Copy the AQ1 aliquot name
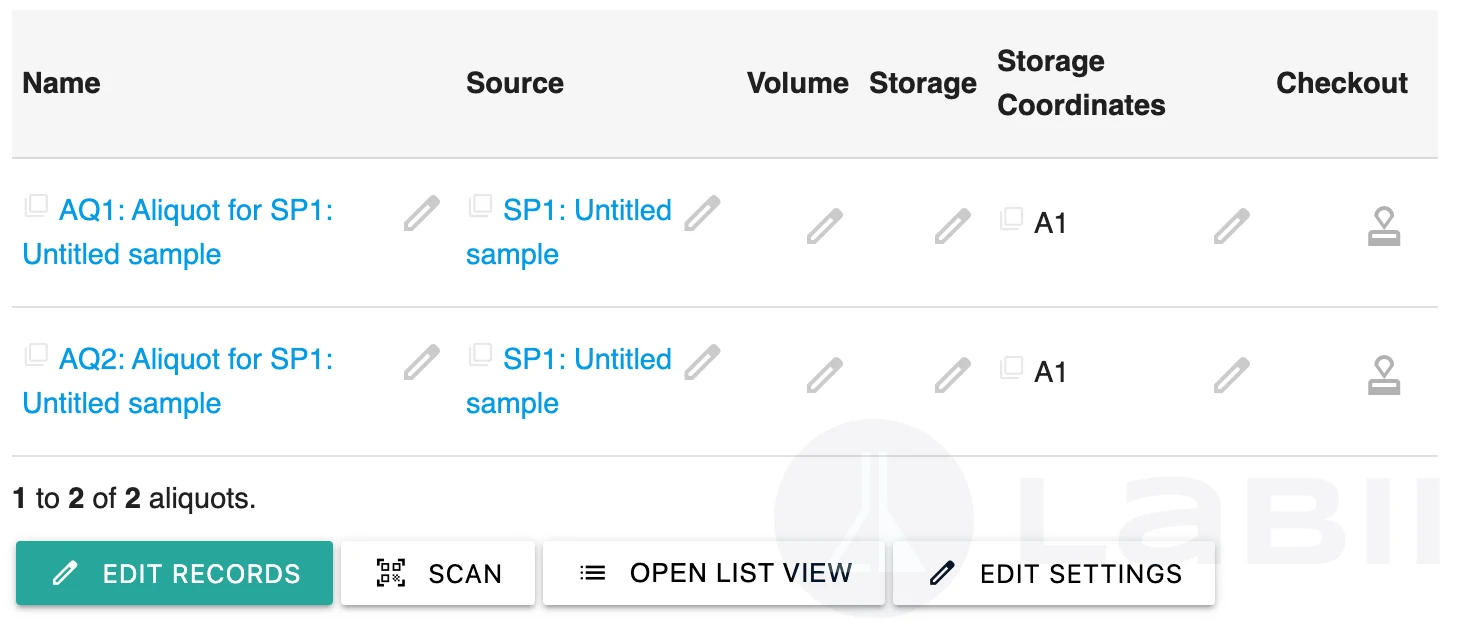1462x628 pixels. pos(36,207)
